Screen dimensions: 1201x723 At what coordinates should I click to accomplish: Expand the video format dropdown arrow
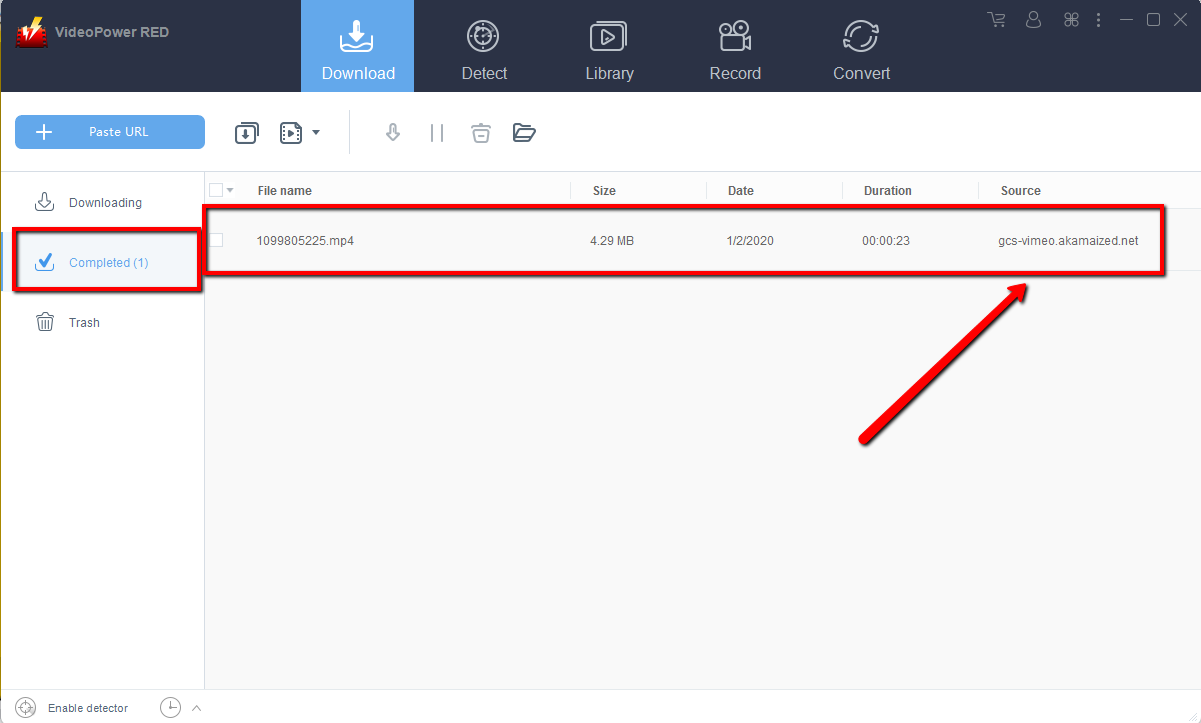coord(316,133)
